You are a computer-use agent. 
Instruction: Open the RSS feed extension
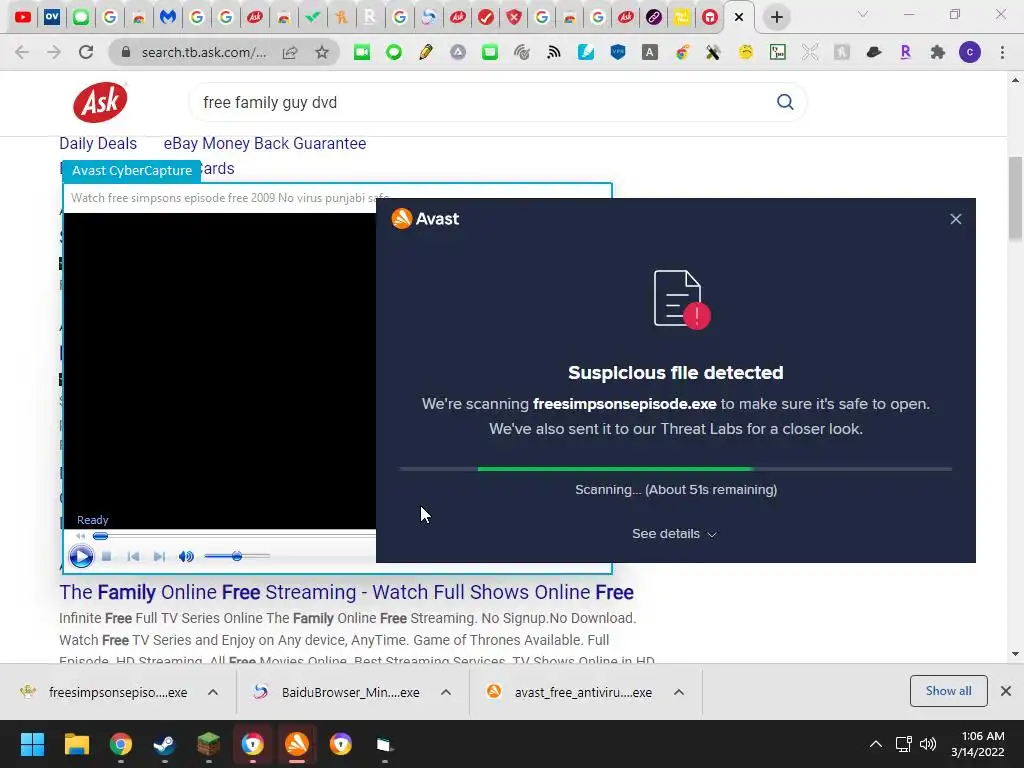click(554, 52)
